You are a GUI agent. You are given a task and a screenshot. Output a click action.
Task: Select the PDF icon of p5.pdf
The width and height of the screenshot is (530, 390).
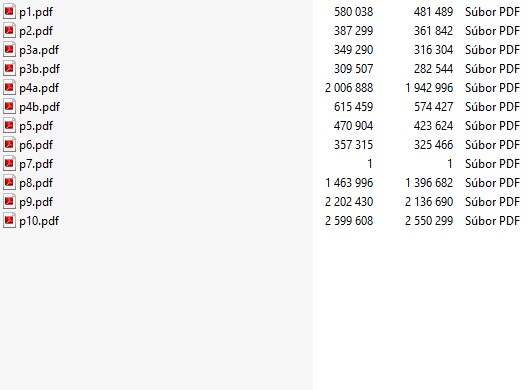[x=9, y=125]
